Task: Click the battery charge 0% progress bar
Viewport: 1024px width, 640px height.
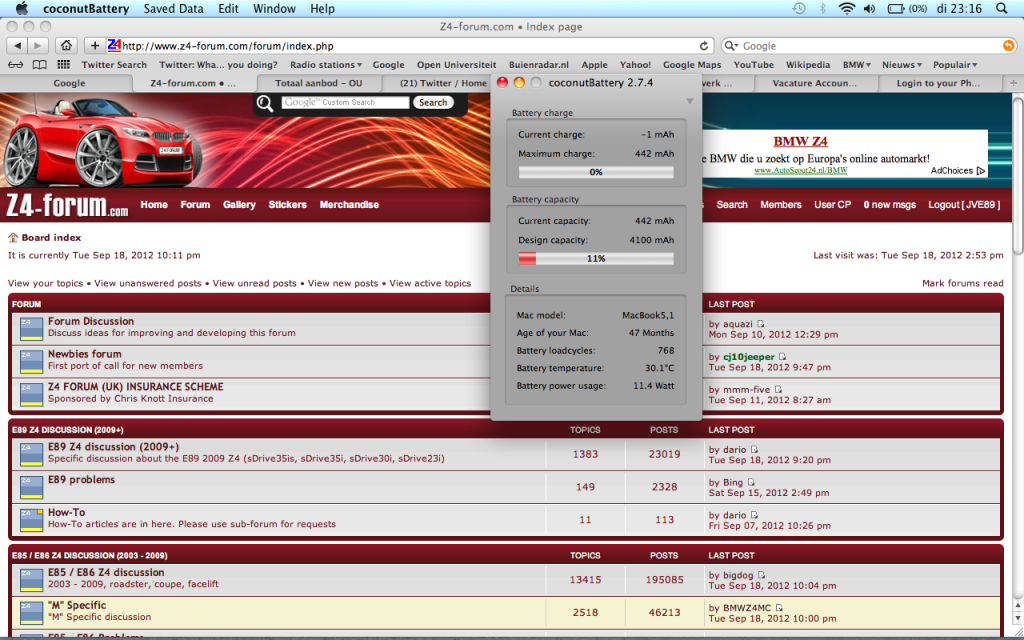Action: (596, 172)
